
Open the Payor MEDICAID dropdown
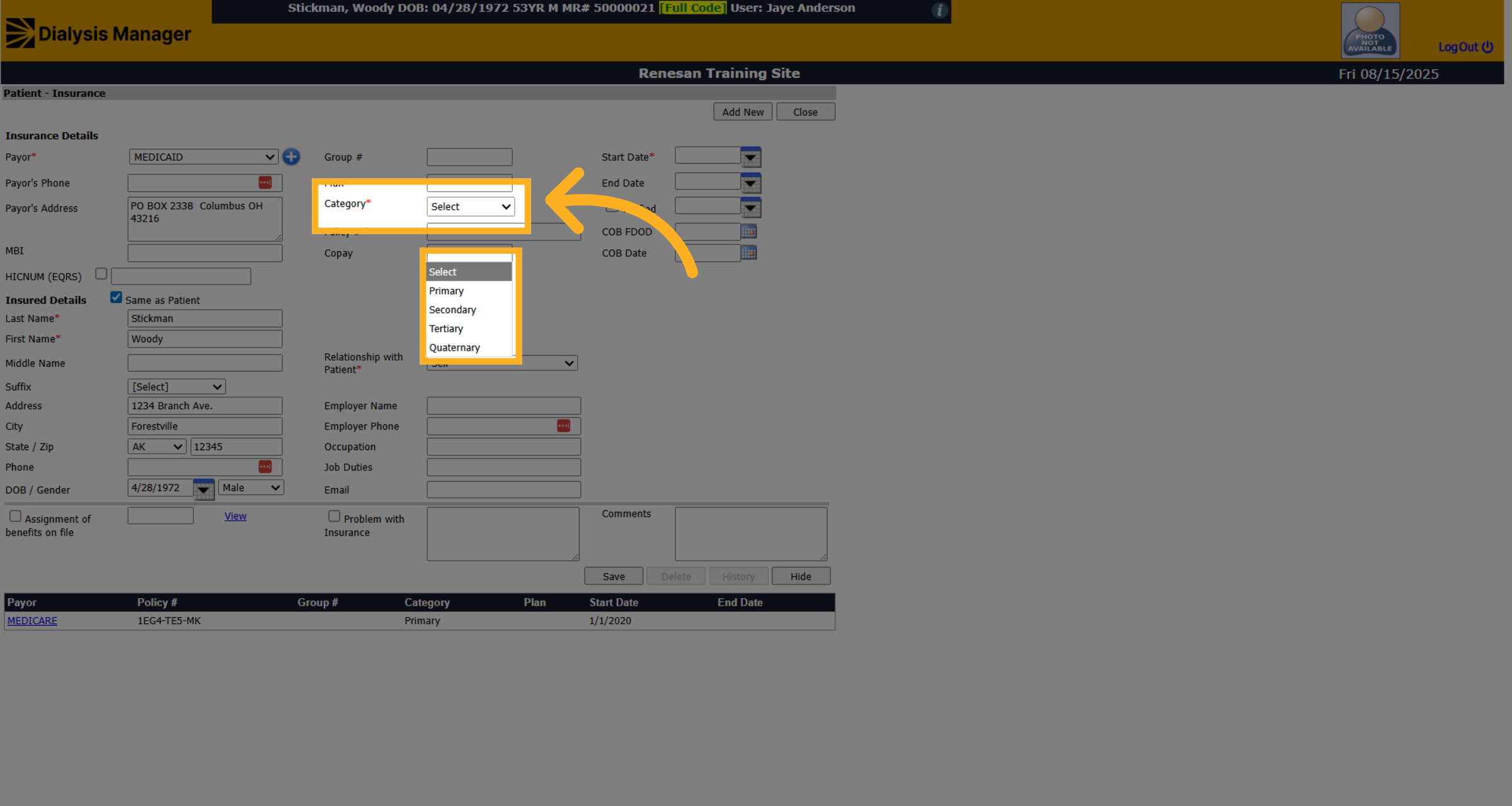coord(203,157)
